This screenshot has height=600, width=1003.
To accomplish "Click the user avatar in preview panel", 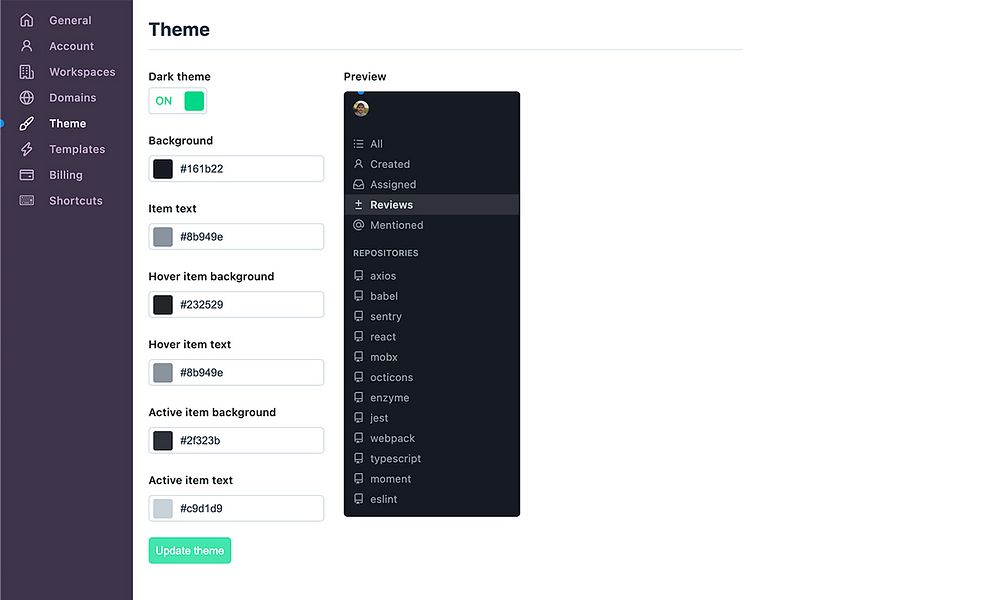I will click(361, 109).
